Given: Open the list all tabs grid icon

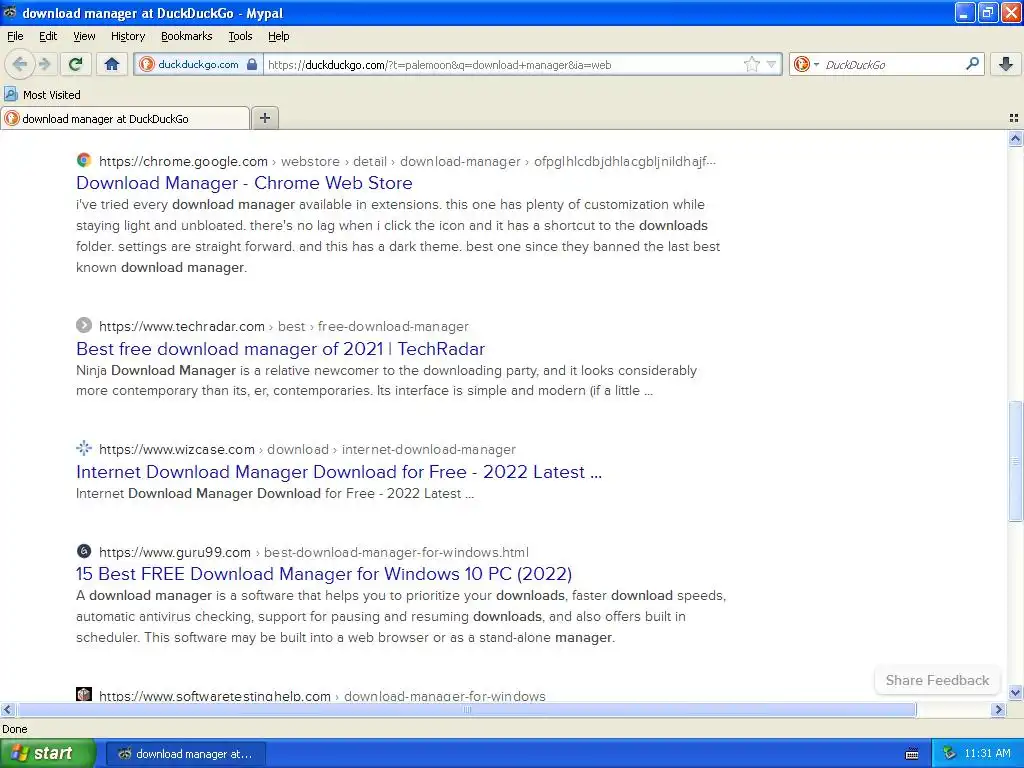Looking at the screenshot, I should click(x=1014, y=118).
